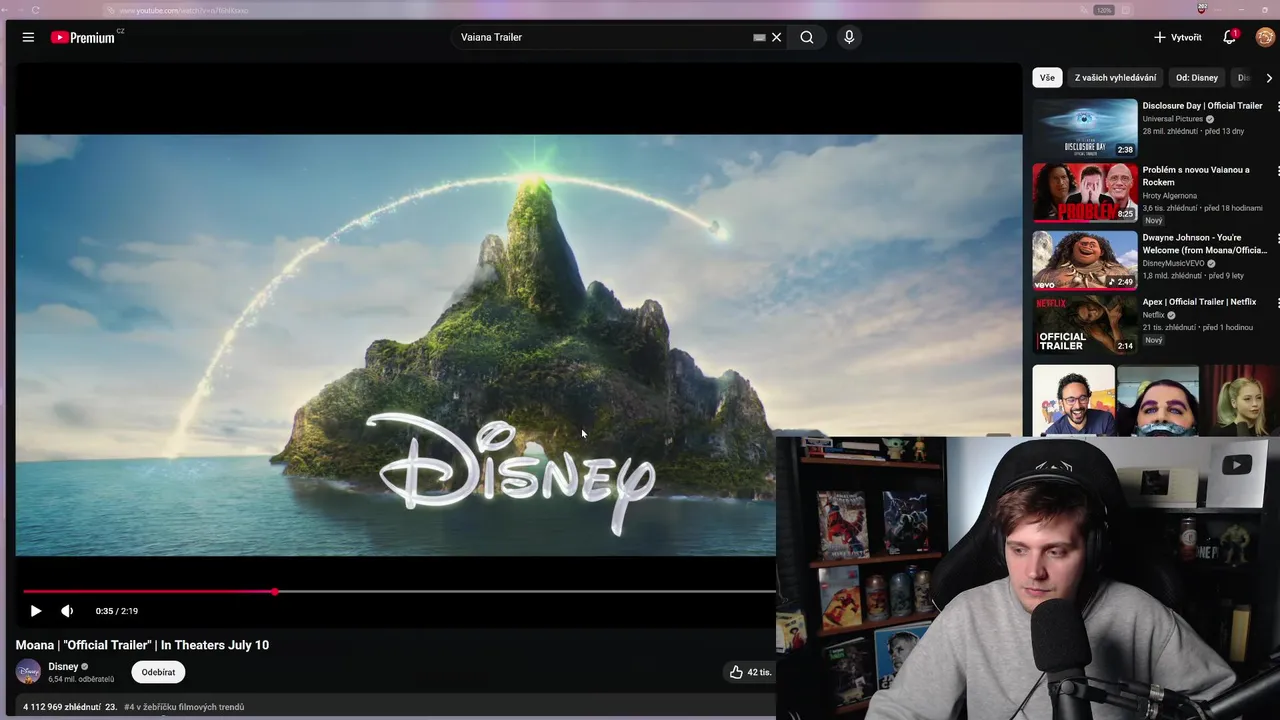Open the Universal Pictures channel name
Image resolution: width=1280 pixels, height=720 pixels.
pyautogui.click(x=1173, y=119)
